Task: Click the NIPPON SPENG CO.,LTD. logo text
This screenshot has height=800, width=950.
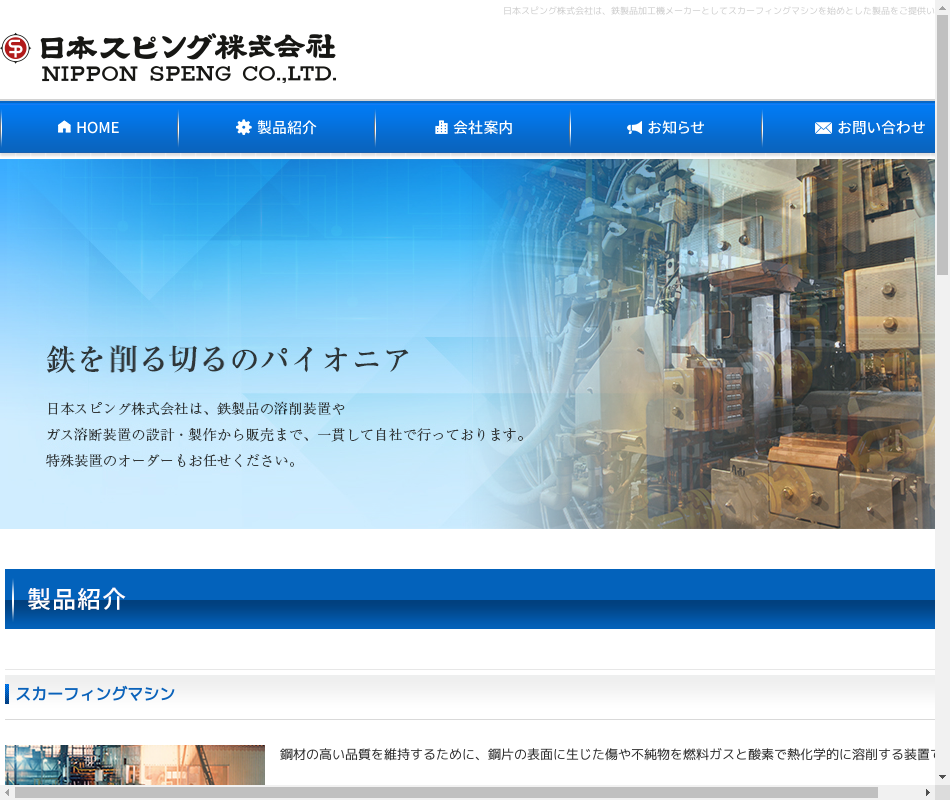Action: point(188,72)
